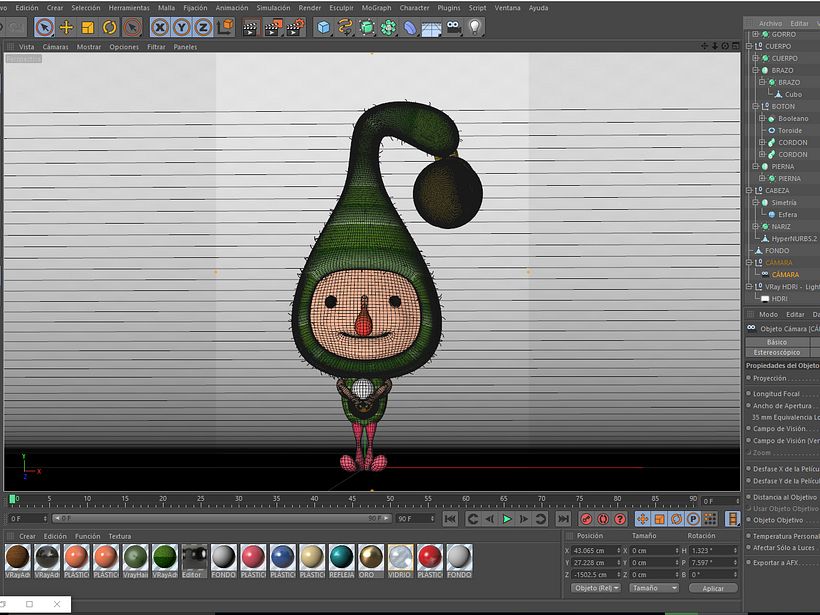Select the ORO gold material swatch
The image size is (820, 615).
pyautogui.click(x=370, y=561)
